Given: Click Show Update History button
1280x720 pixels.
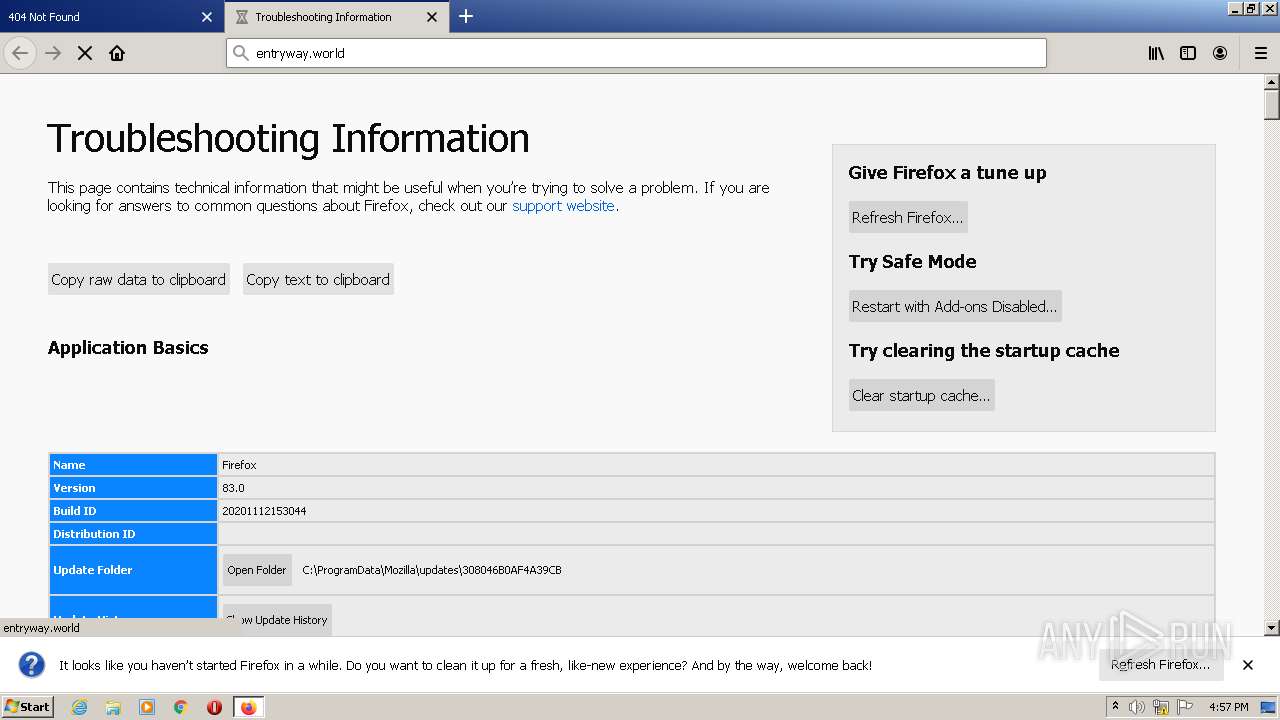Looking at the screenshot, I should (x=277, y=620).
